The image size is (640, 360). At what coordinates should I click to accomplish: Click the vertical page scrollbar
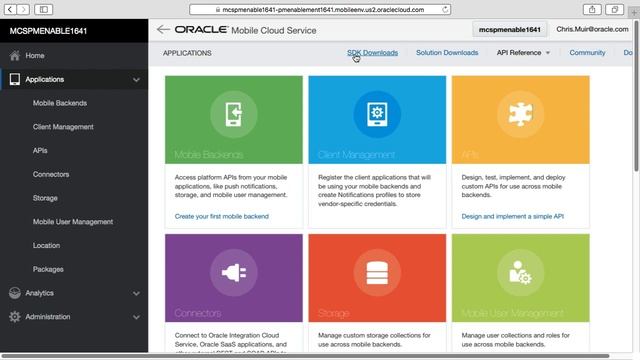(636, 96)
